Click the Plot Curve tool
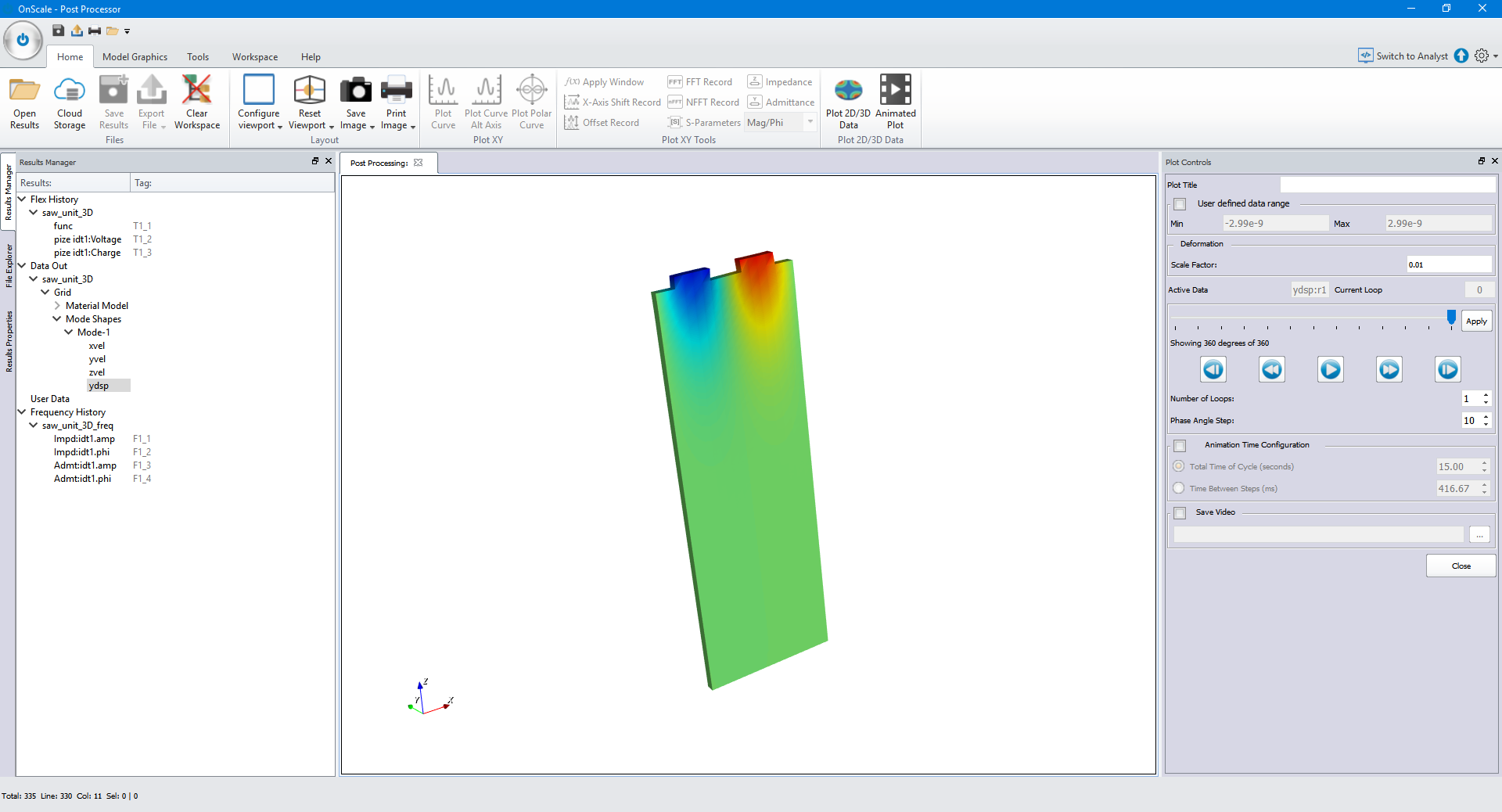Screen dimensions: 1502x812 coord(443,102)
